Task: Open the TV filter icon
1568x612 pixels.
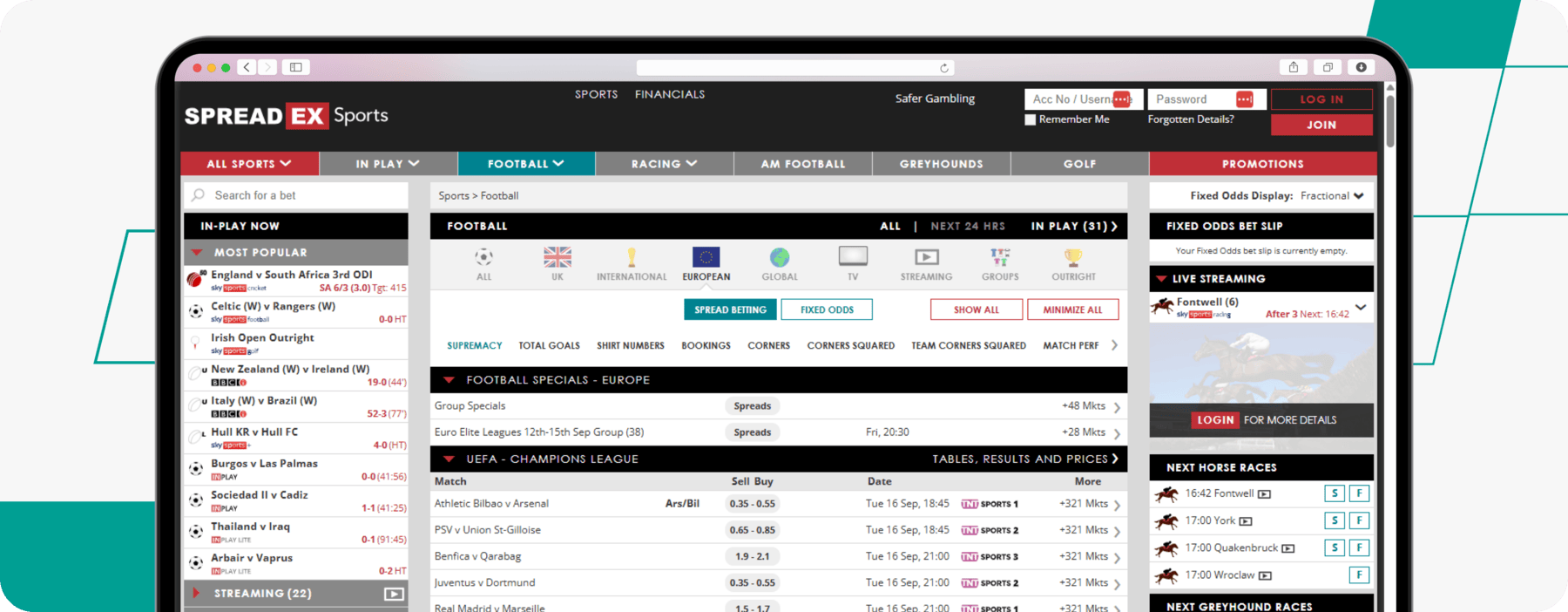Action: click(853, 256)
